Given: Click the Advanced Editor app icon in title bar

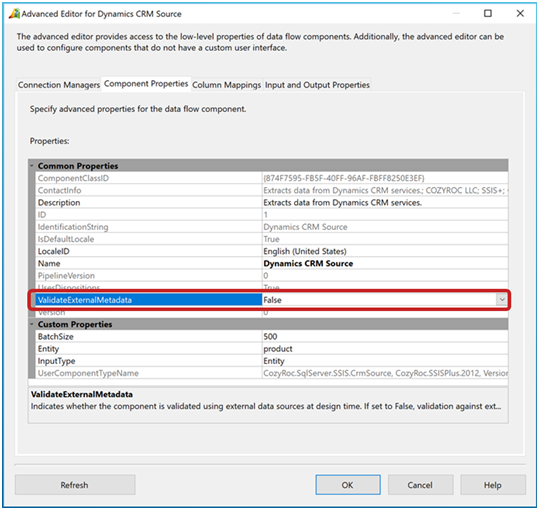Looking at the screenshot, I should pos(14,13).
